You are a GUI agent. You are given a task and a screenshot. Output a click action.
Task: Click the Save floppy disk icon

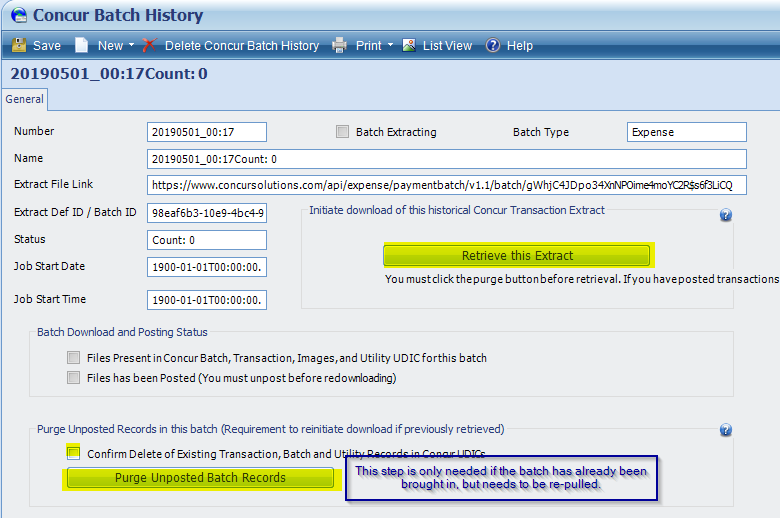(x=19, y=45)
